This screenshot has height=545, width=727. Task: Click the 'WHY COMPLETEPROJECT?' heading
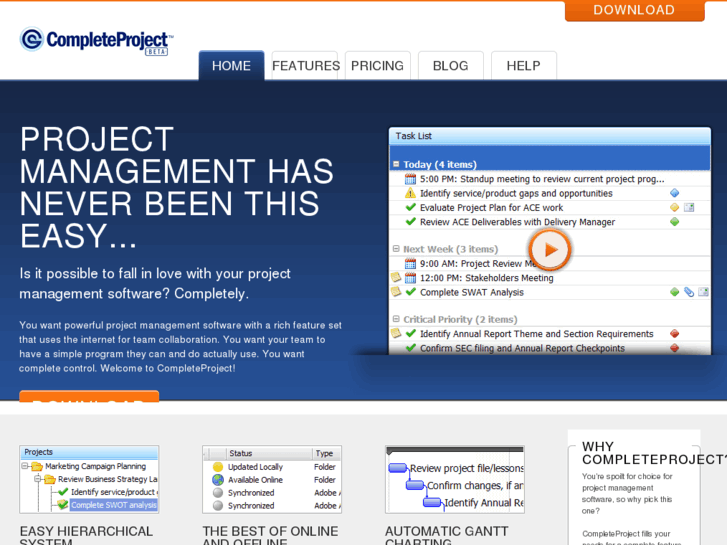coord(654,453)
